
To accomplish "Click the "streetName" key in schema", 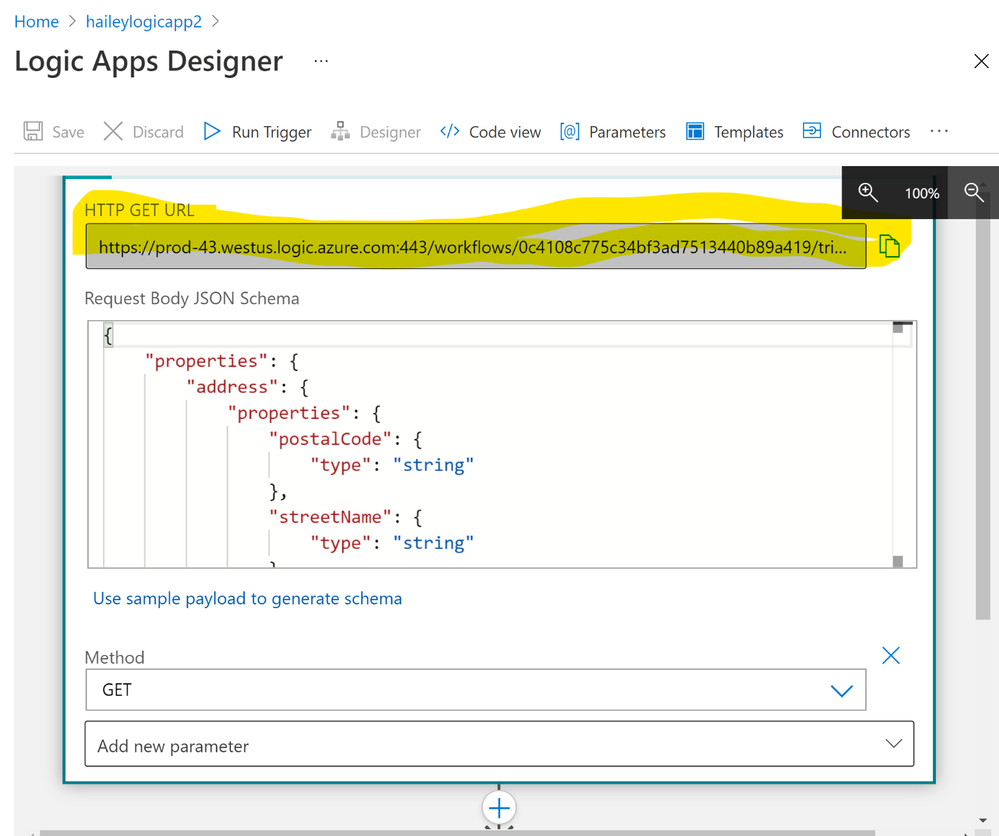I will [x=329, y=517].
